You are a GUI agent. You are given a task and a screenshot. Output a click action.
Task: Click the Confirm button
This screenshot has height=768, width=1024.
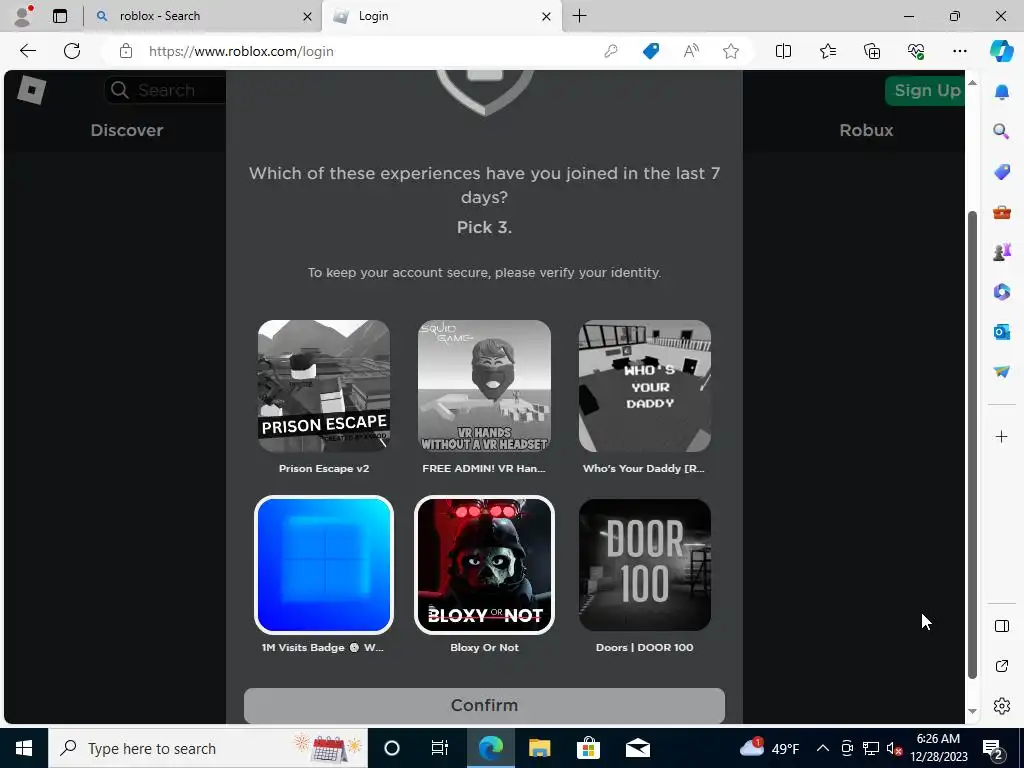tap(484, 705)
